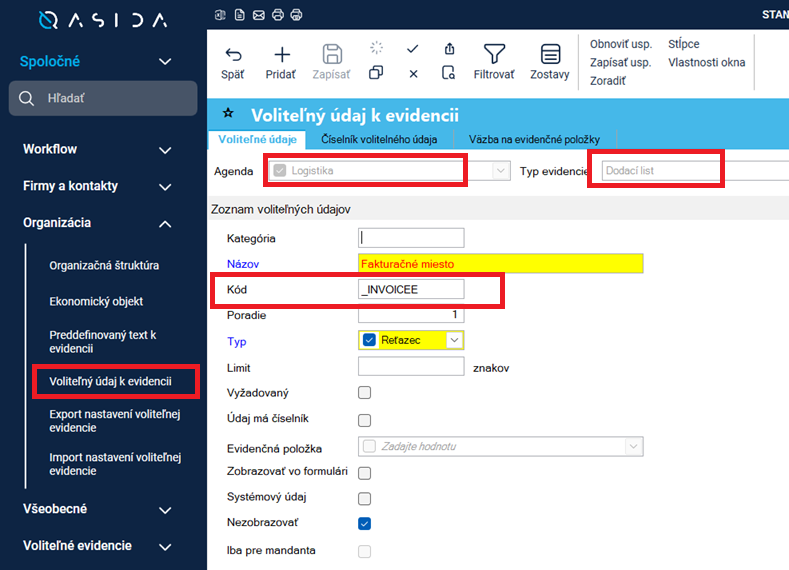This screenshot has width=789, height=570.
Task: Click the Späť back arrow icon
Action: click(233, 55)
